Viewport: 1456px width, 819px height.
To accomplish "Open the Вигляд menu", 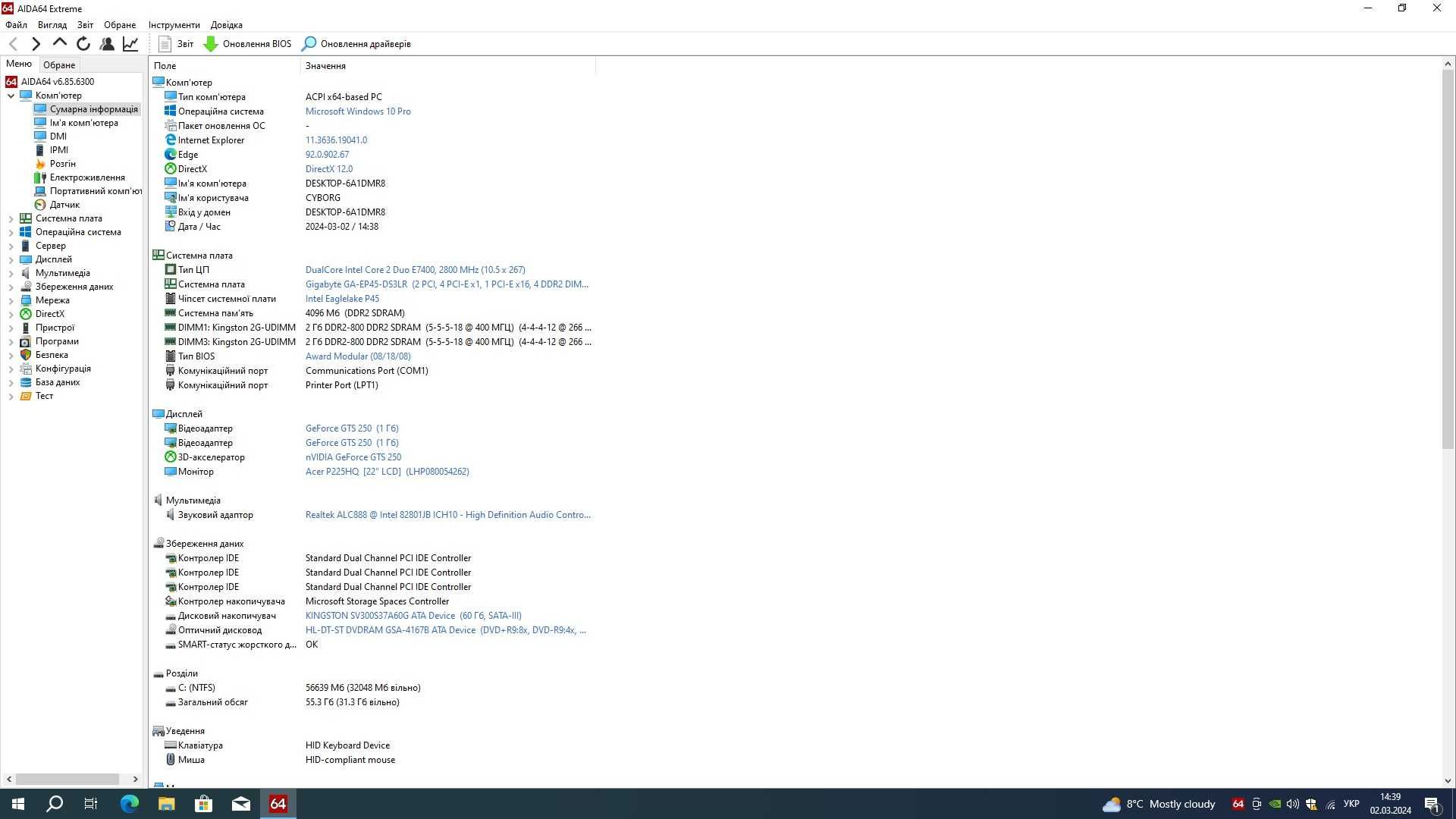I will (52, 25).
